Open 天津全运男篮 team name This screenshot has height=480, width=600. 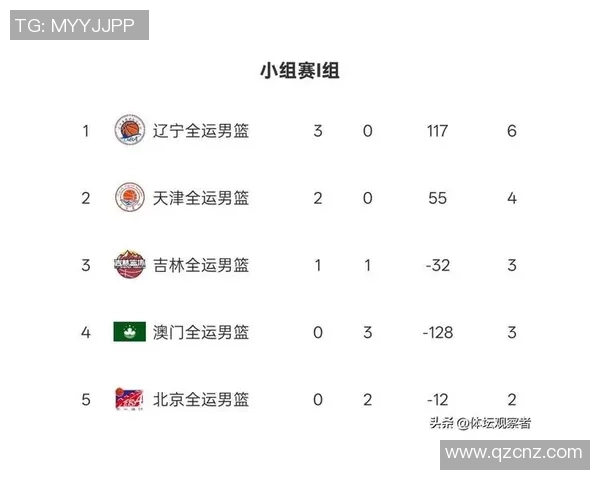[201, 198]
